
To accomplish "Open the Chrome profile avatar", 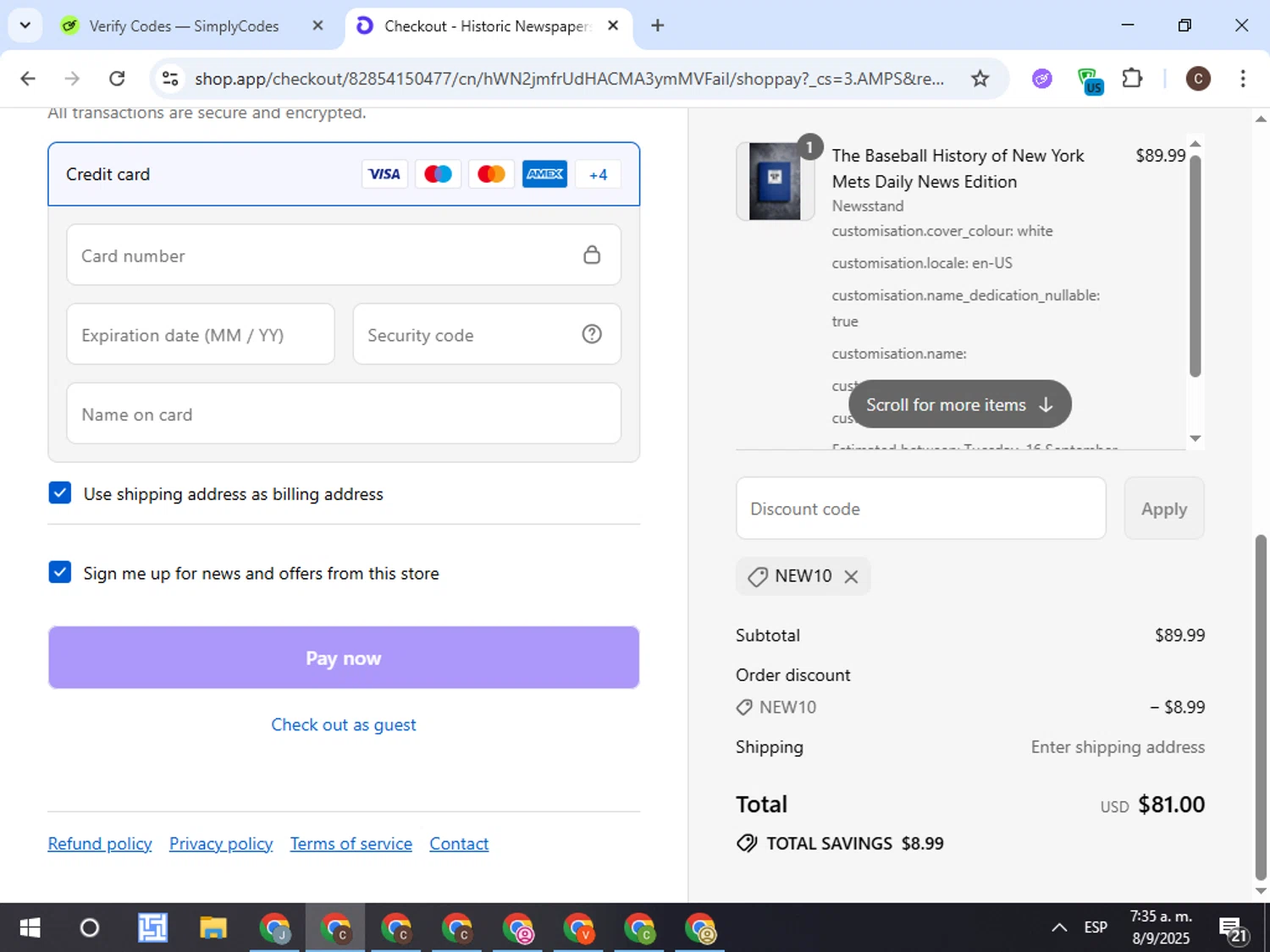I will [x=1197, y=79].
